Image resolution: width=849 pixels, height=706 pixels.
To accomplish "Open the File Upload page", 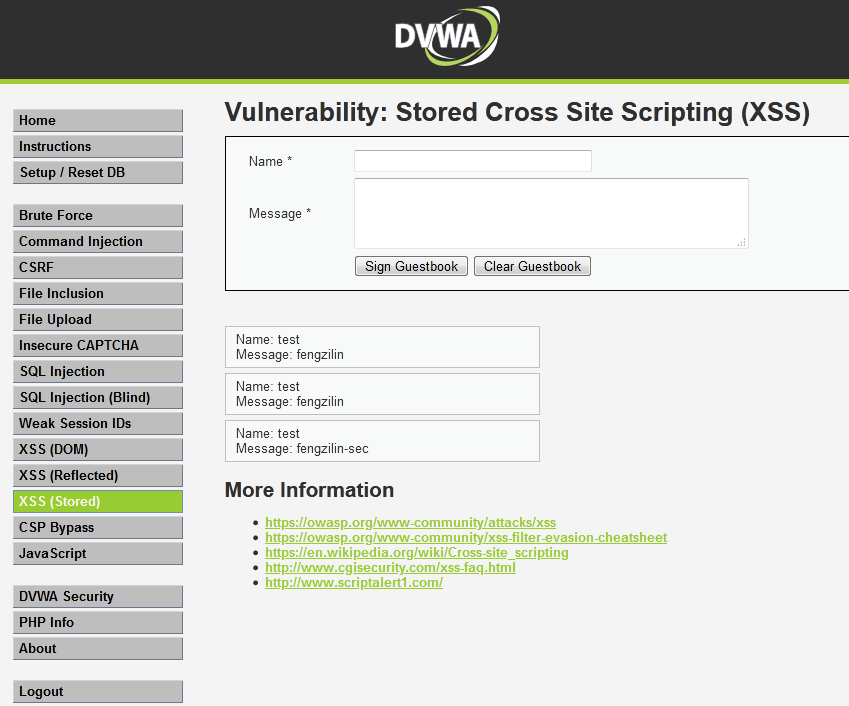I will point(98,319).
